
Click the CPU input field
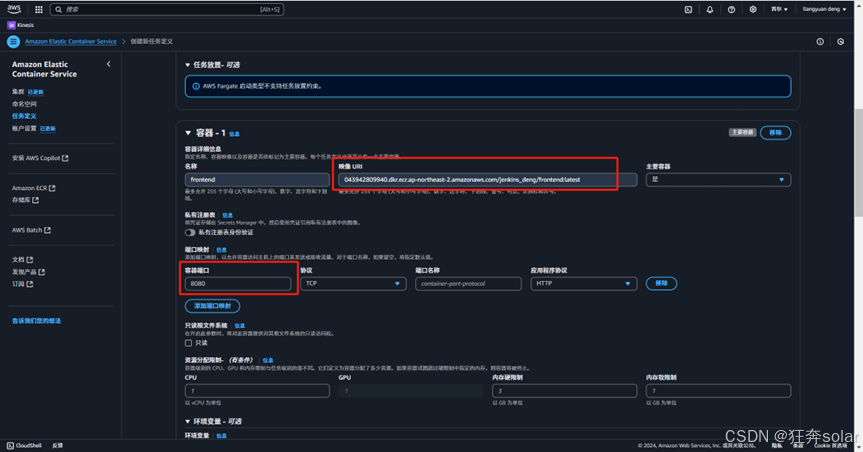[x=257, y=391]
